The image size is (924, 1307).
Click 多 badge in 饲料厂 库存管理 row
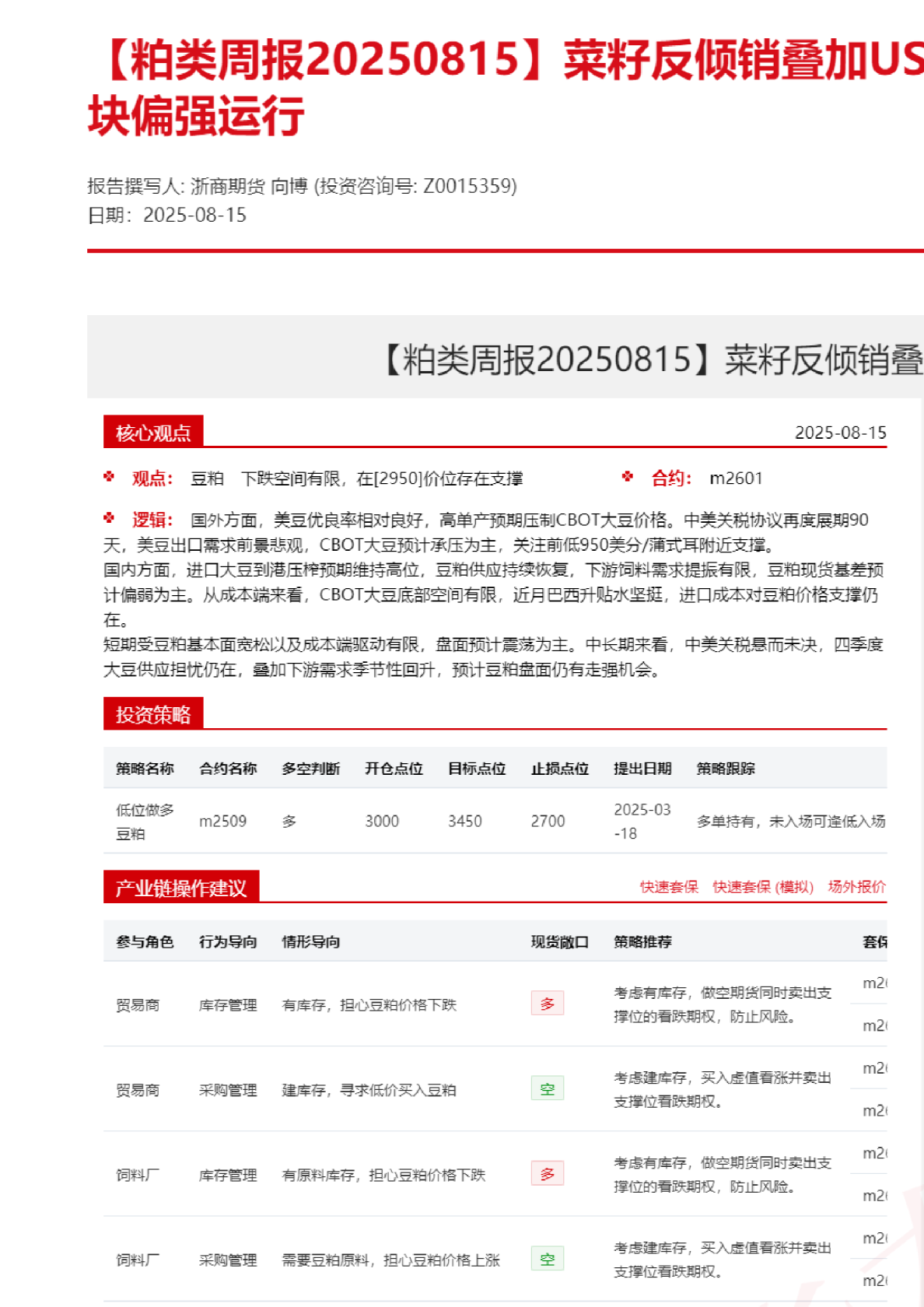tap(547, 1174)
